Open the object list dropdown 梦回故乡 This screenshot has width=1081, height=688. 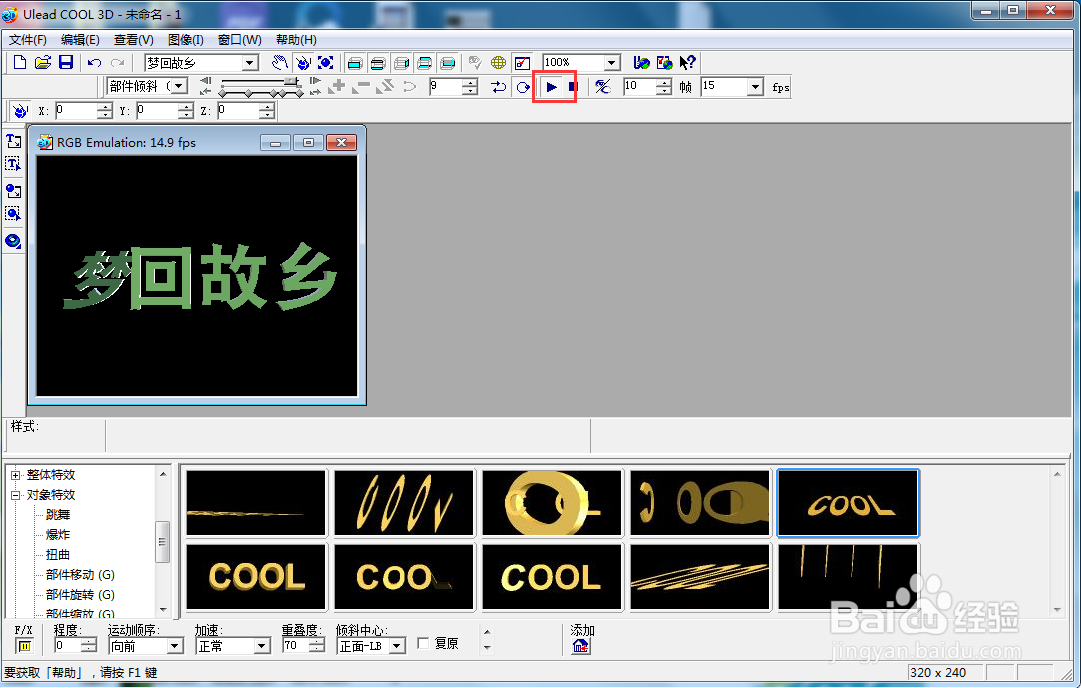(x=250, y=63)
